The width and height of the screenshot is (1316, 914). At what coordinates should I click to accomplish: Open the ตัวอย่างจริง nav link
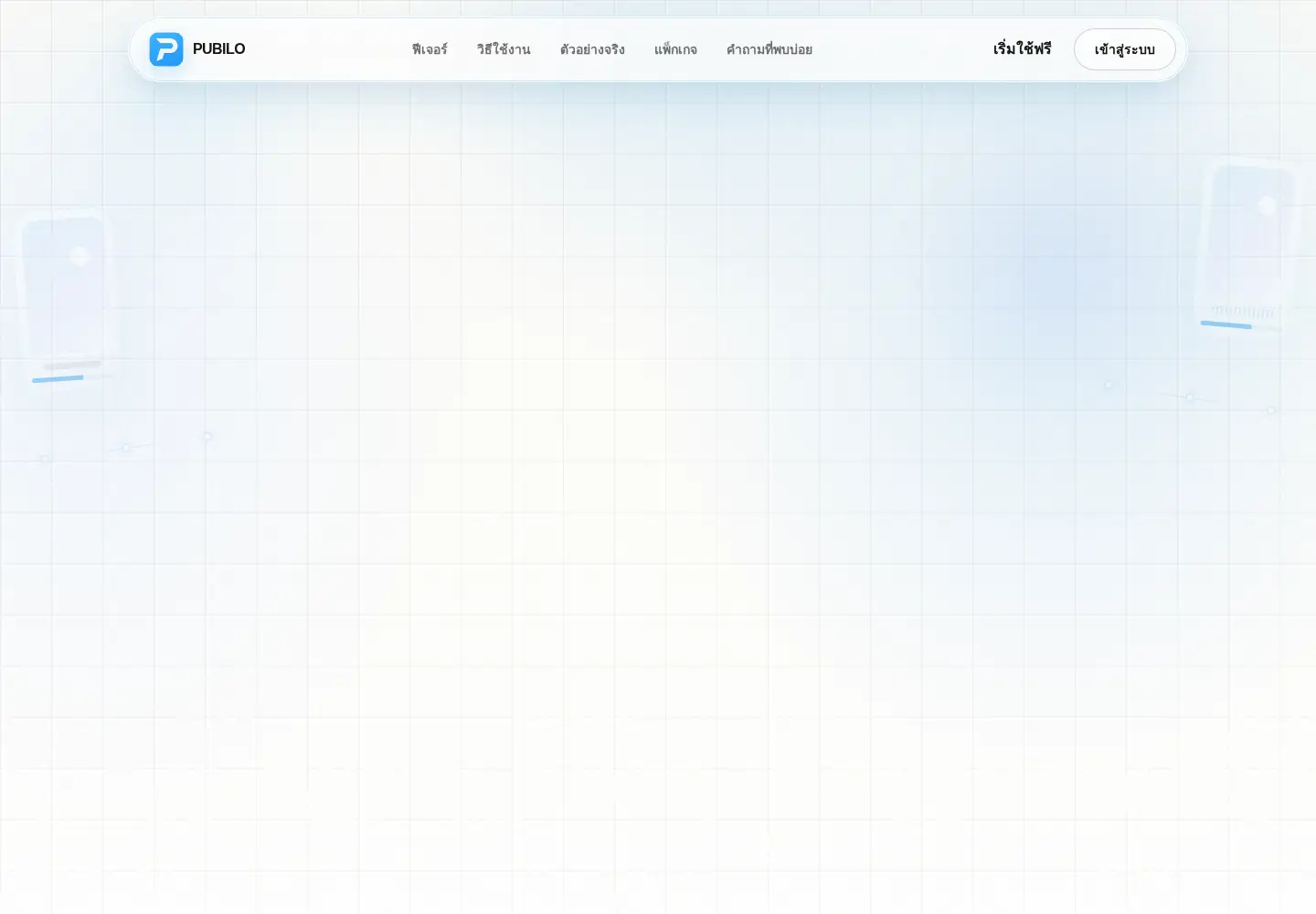[x=592, y=49]
